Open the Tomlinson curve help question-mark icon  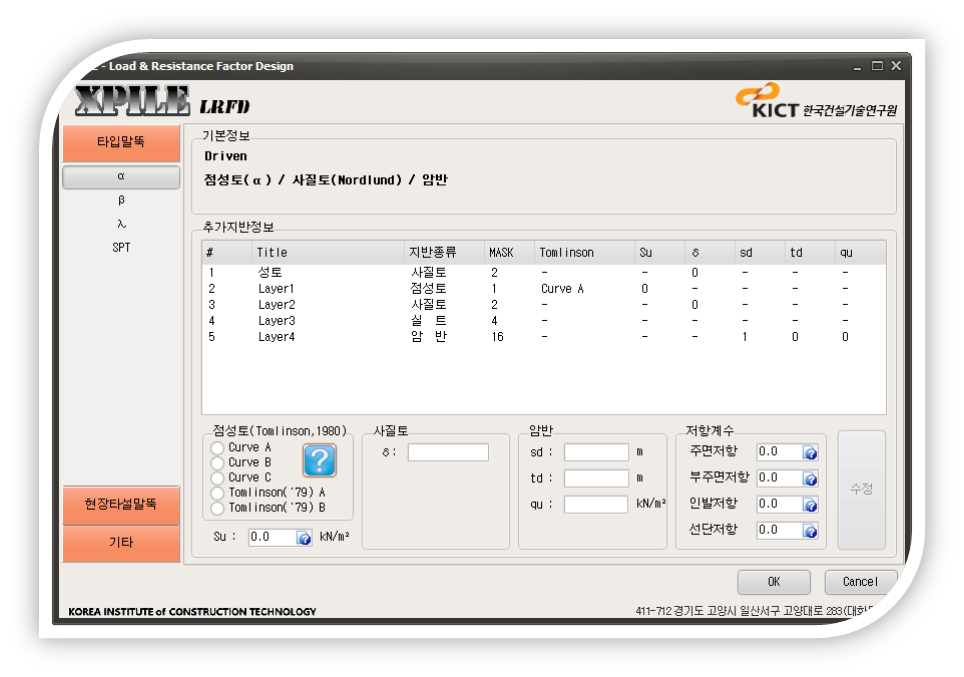click(320, 460)
